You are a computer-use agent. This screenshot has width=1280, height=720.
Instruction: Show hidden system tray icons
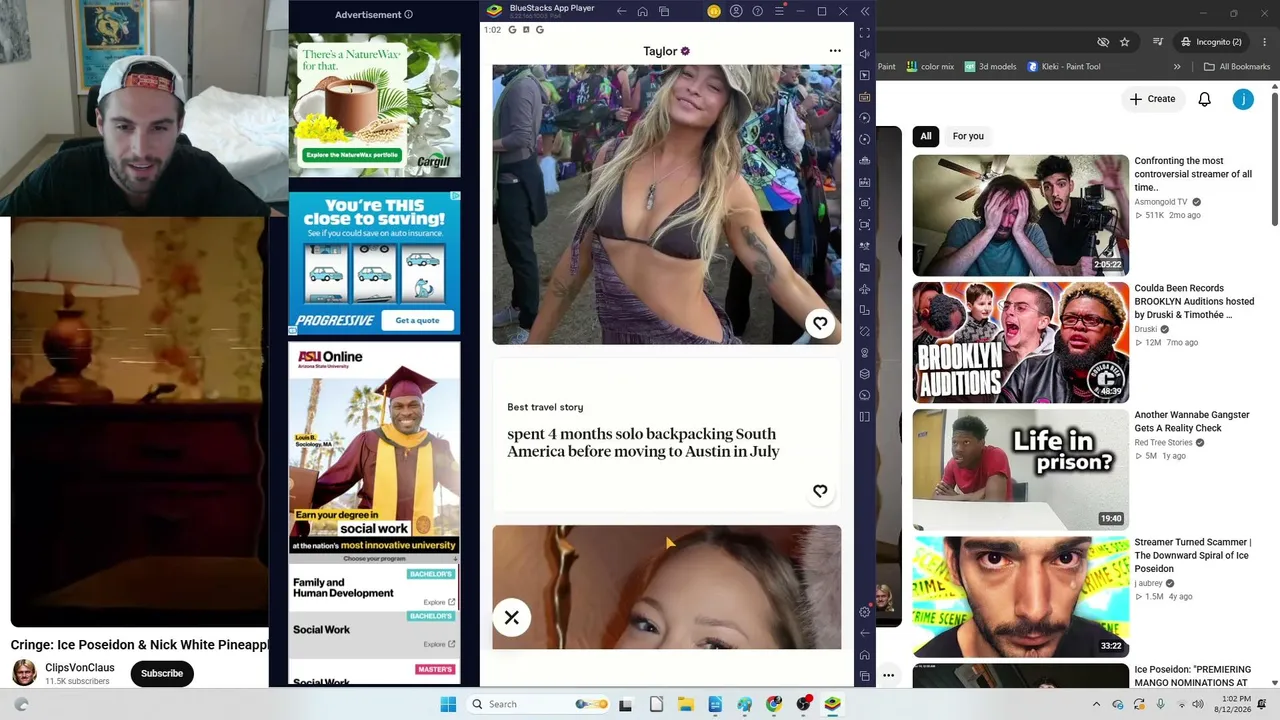pos(1096,704)
